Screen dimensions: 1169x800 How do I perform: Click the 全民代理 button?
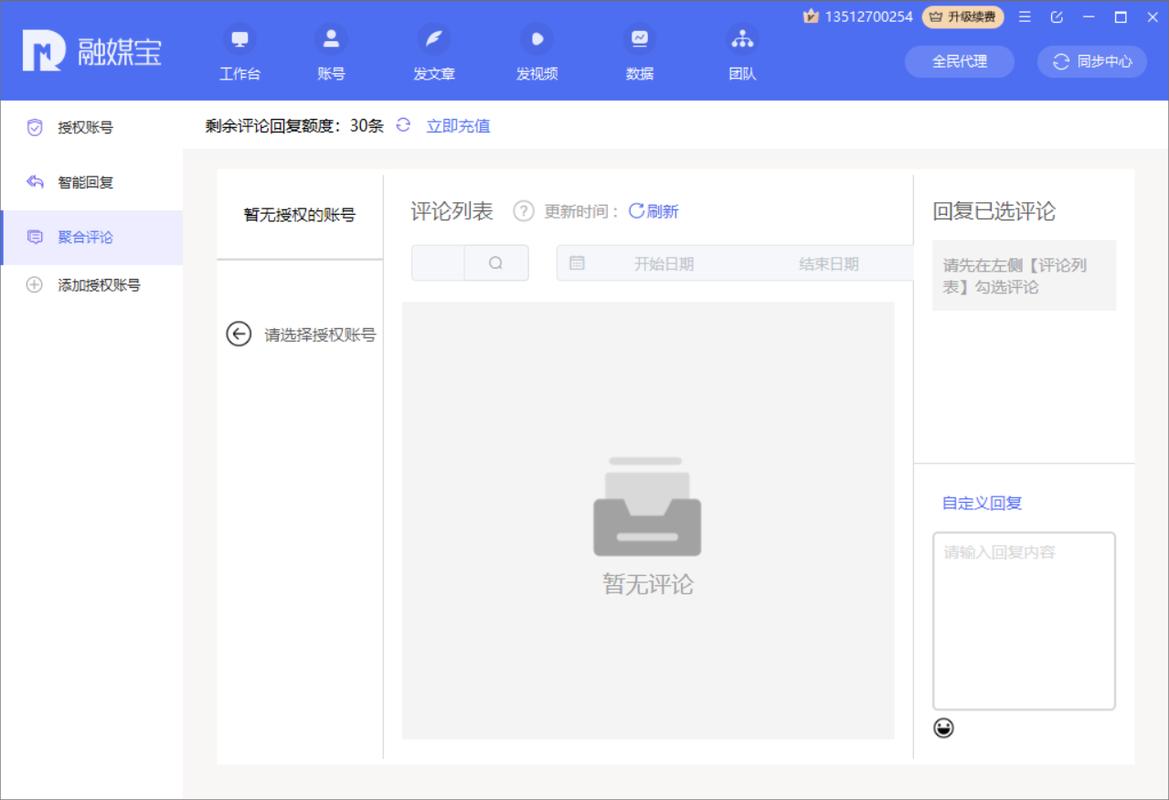pos(960,62)
